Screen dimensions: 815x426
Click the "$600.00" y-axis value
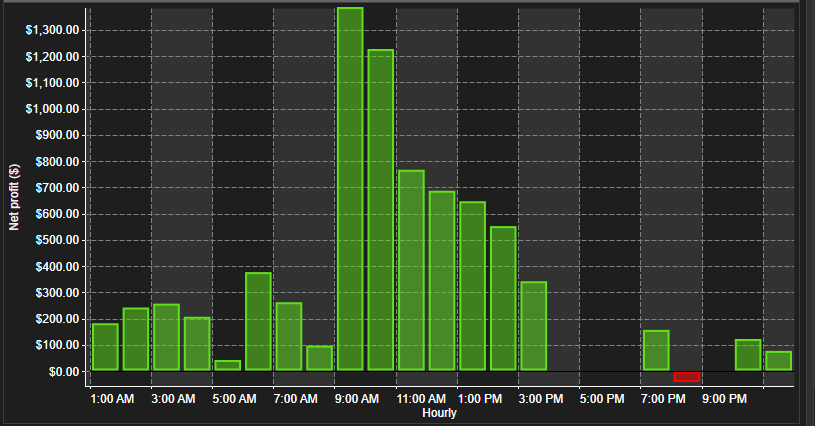(x=57, y=214)
